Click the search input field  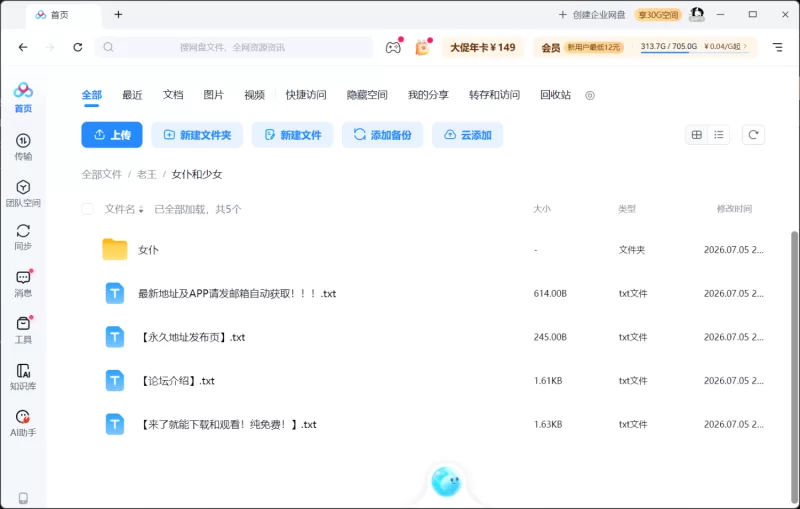pos(234,47)
